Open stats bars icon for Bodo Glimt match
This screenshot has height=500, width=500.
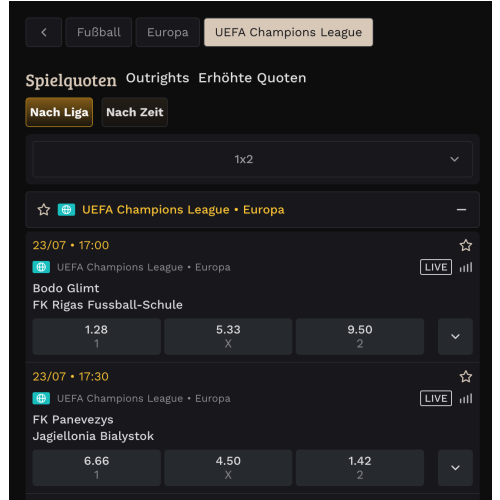pyautogui.click(x=466, y=267)
